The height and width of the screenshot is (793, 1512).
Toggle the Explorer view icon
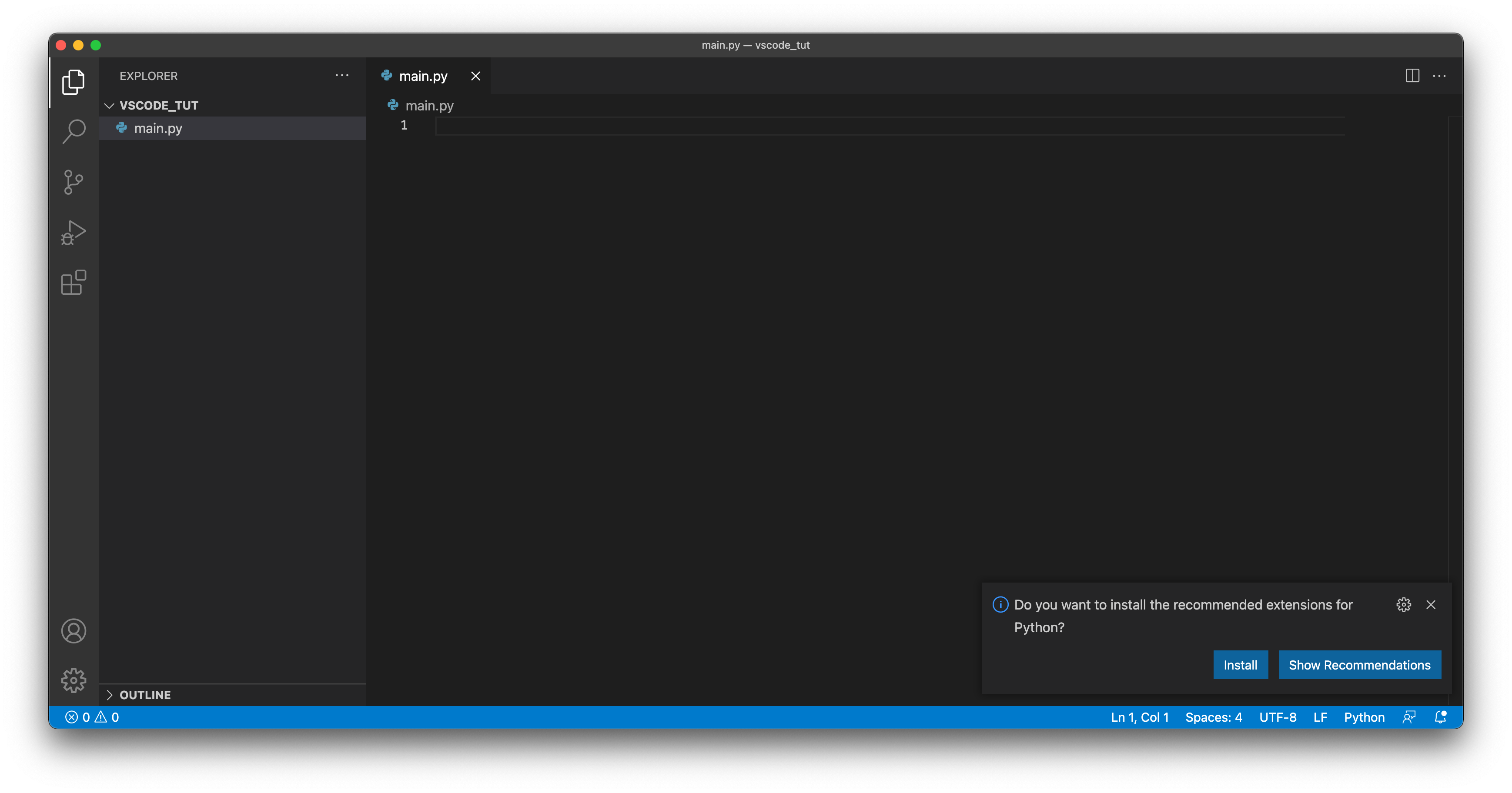tap(74, 82)
